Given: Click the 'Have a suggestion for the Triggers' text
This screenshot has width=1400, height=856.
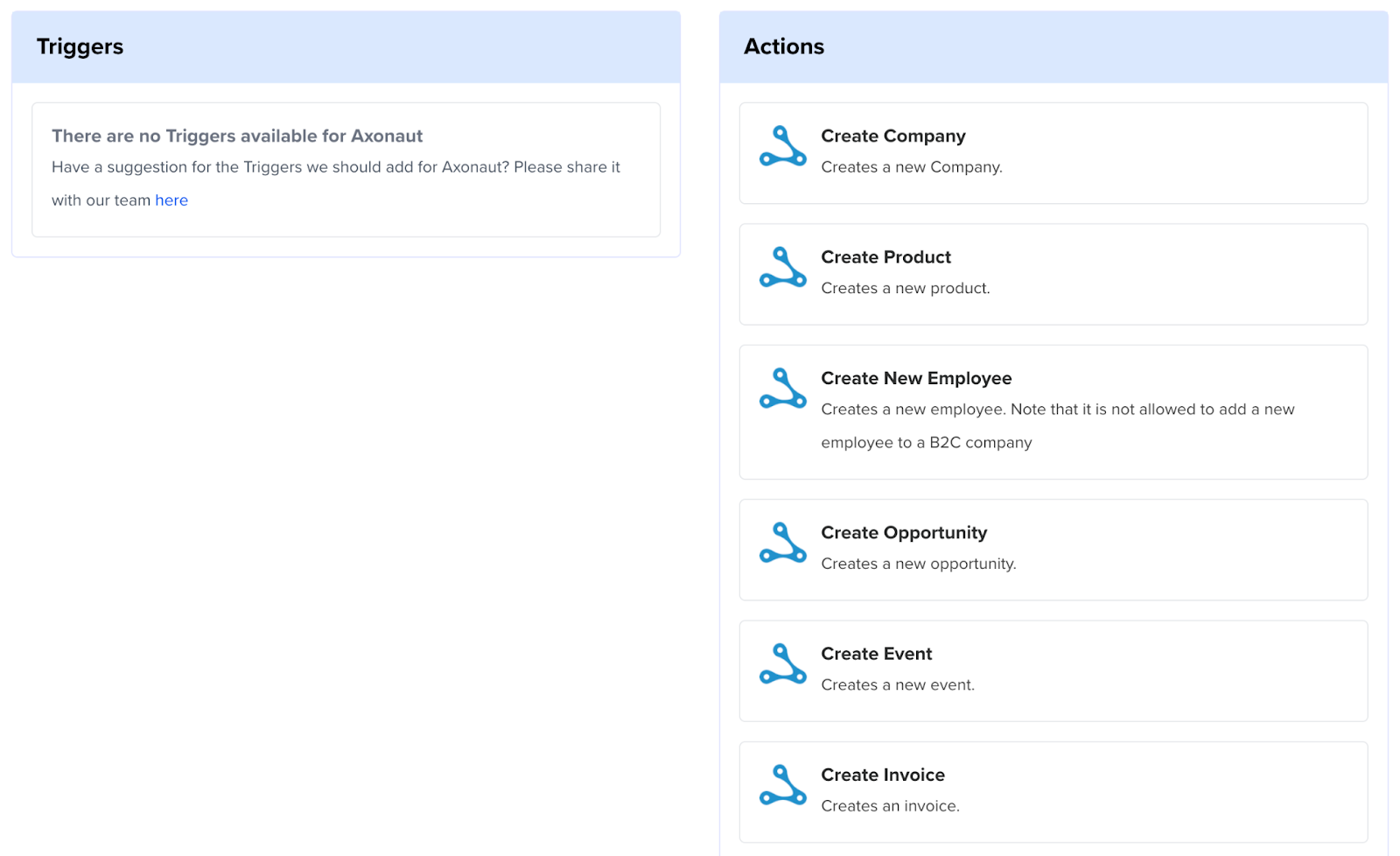Looking at the screenshot, I should point(336,184).
